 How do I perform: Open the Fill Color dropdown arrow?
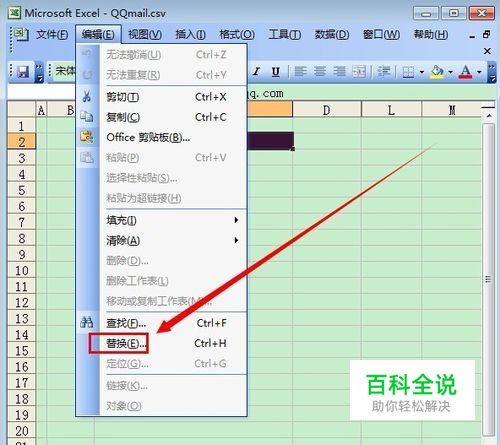(450, 72)
